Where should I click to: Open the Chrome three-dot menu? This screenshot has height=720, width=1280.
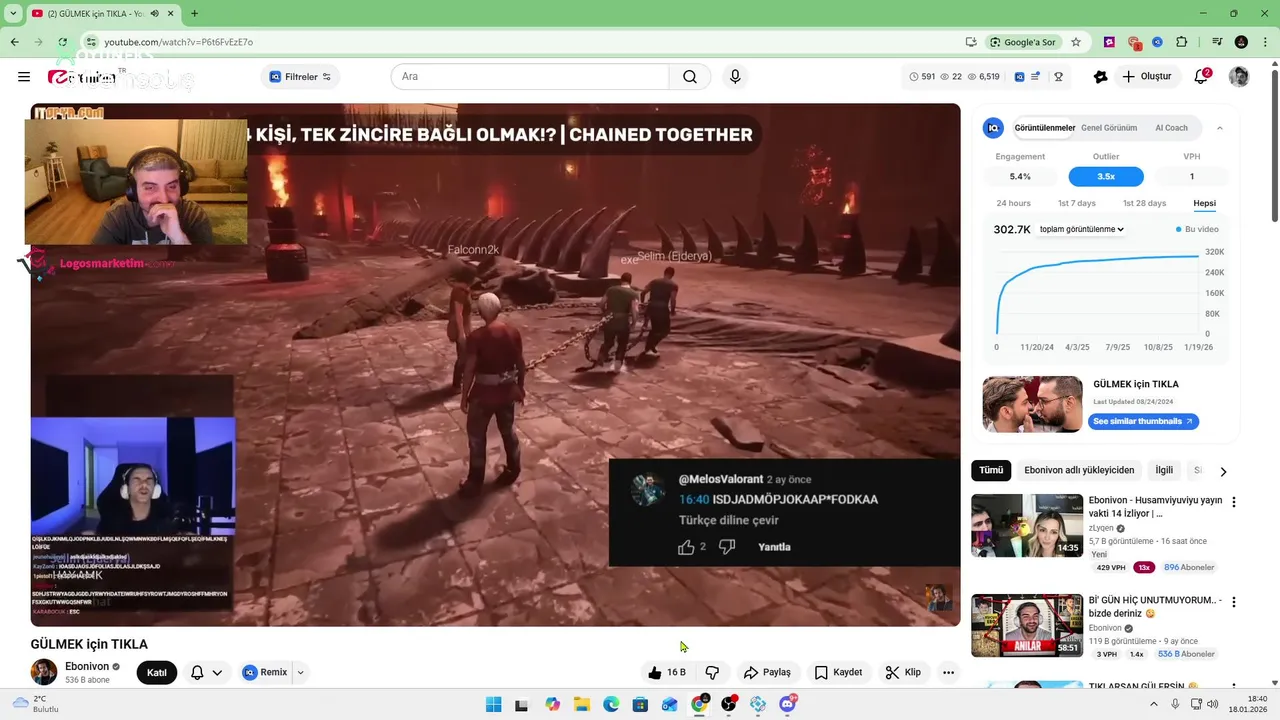[1265, 42]
